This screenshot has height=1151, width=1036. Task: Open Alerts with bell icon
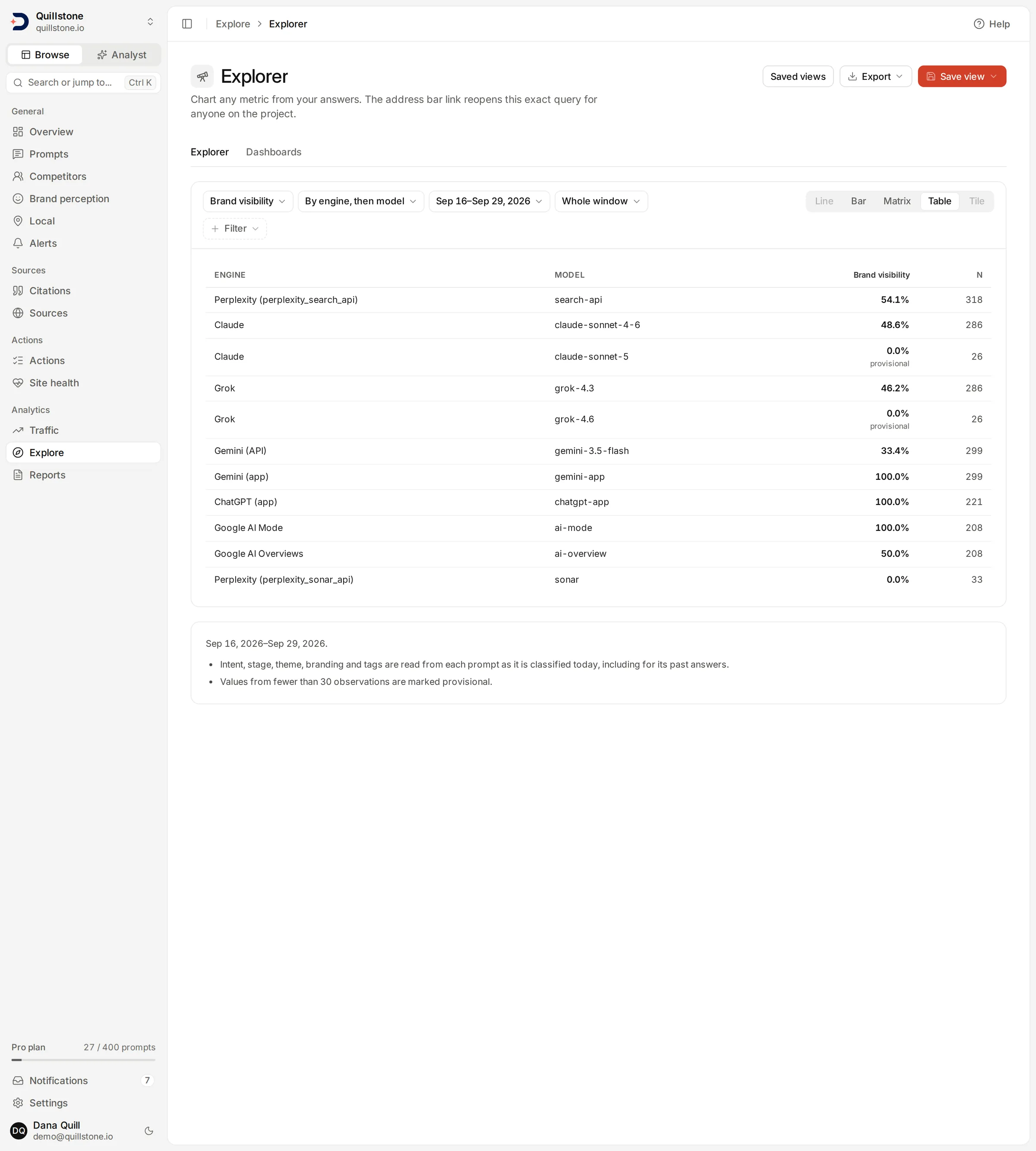pos(83,243)
